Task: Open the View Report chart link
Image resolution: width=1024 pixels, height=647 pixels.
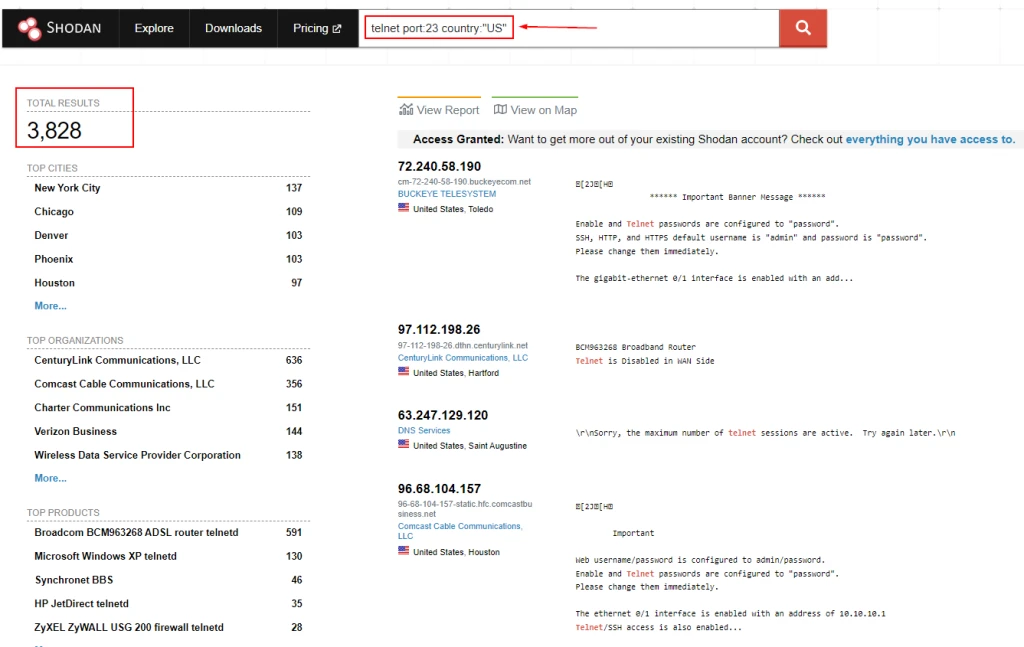Action: [x=439, y=110]
